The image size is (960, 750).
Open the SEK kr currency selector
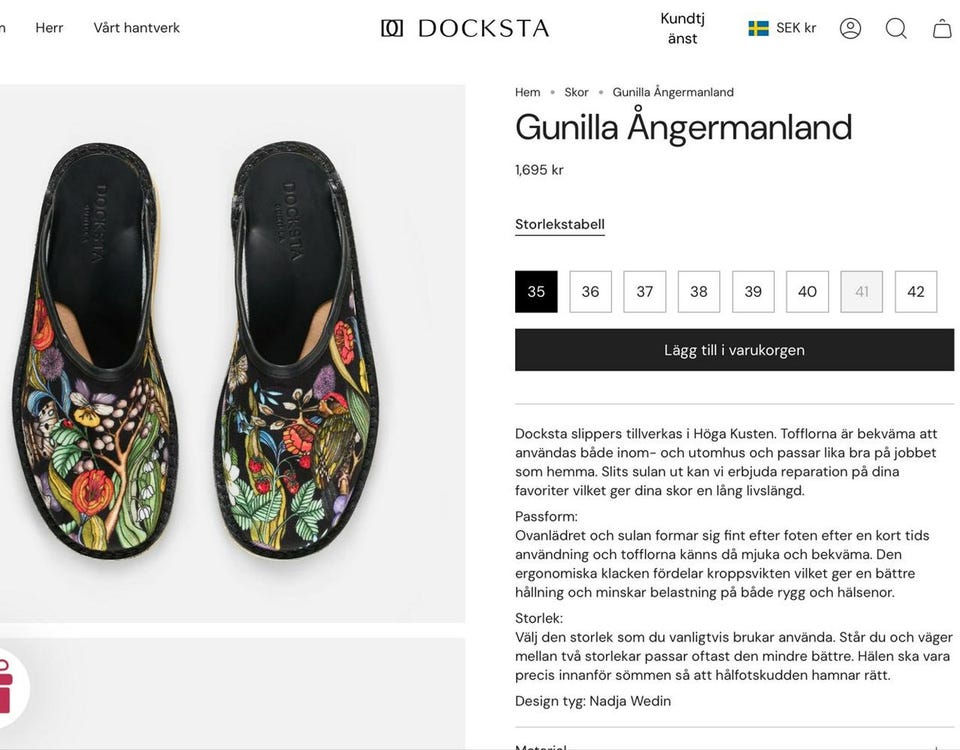tap(796, 28)
